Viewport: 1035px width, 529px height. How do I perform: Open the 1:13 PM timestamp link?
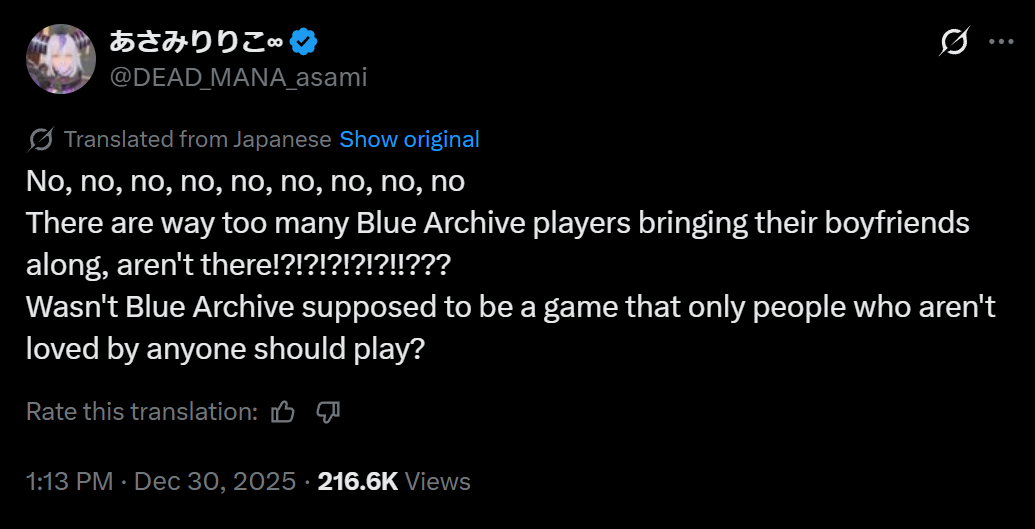[x=69, y=481]
